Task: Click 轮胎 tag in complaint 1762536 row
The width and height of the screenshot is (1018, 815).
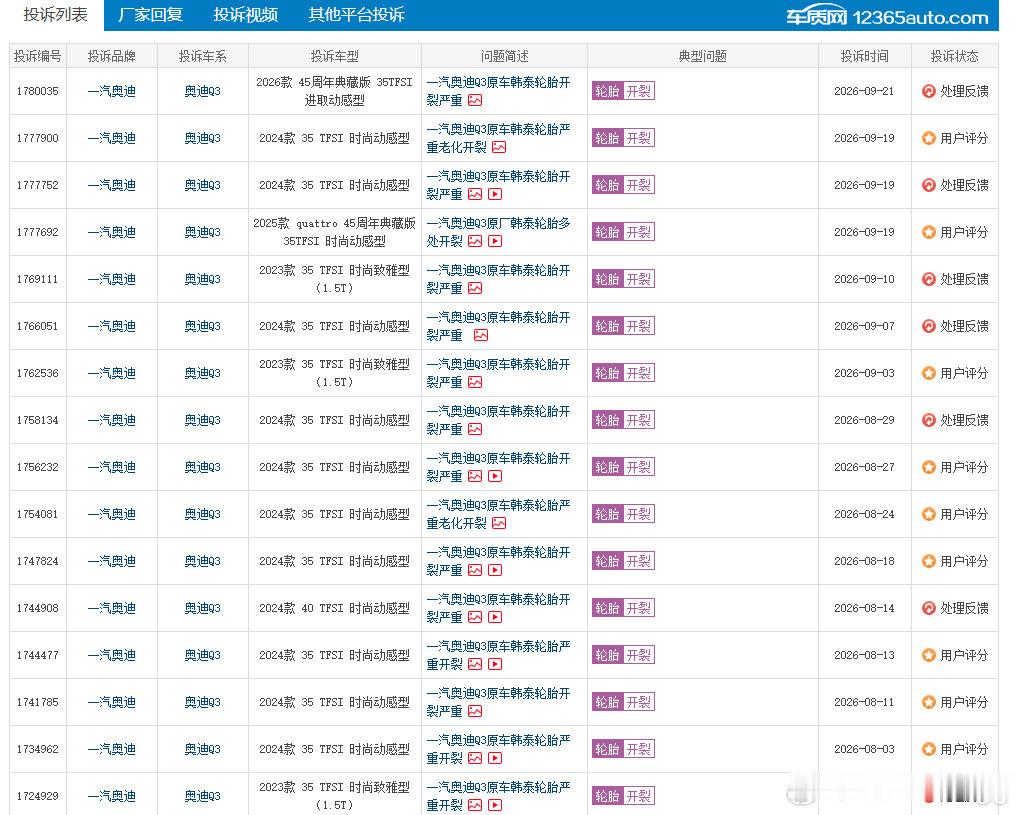Action: [607, 373]
